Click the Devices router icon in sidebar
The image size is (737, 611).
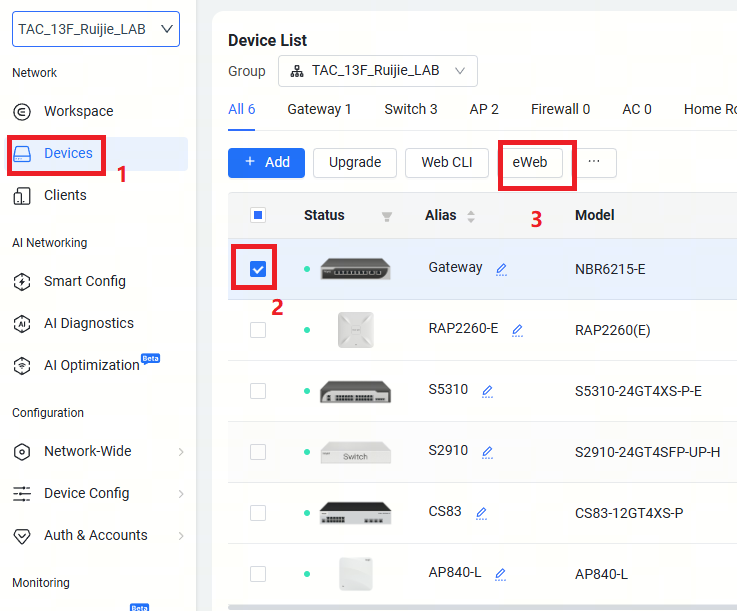(x=22, y=154)
